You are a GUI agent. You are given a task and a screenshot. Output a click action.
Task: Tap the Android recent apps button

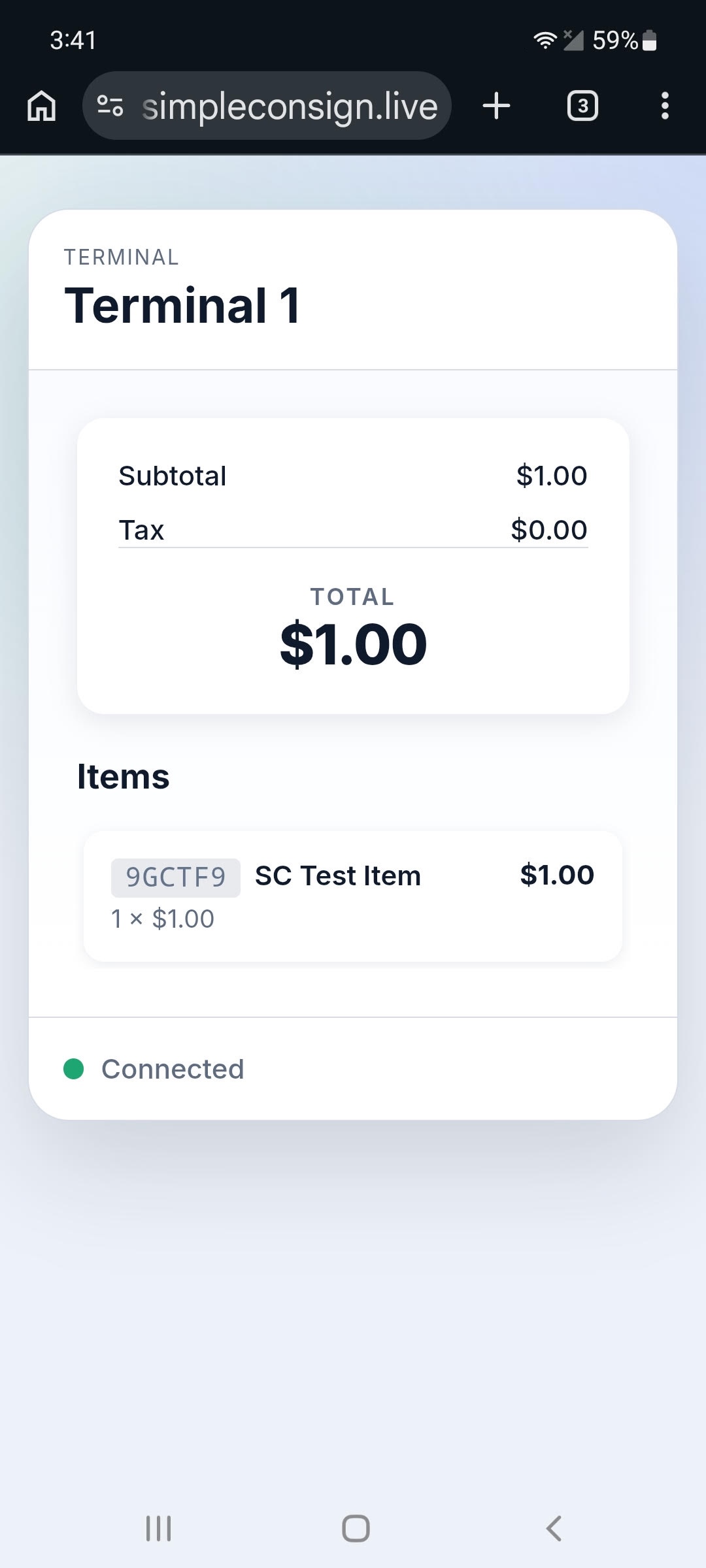point(158,1528)
